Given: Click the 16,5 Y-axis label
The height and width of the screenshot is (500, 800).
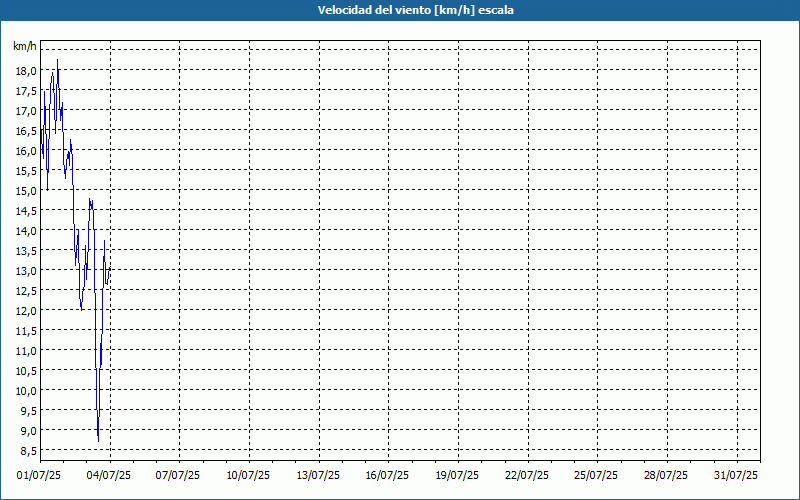Looking at the screenshot, I should [26, 131].
